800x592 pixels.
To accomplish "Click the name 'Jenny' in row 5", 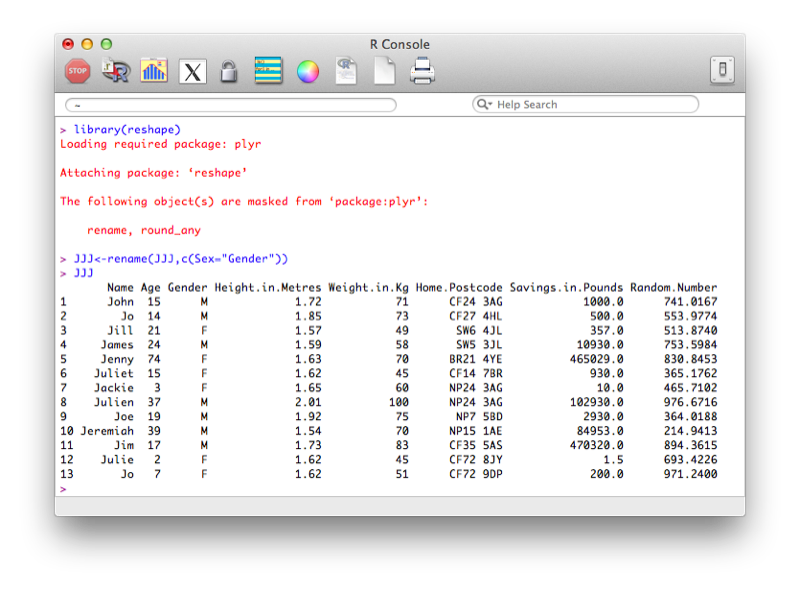I will point(117,359).
